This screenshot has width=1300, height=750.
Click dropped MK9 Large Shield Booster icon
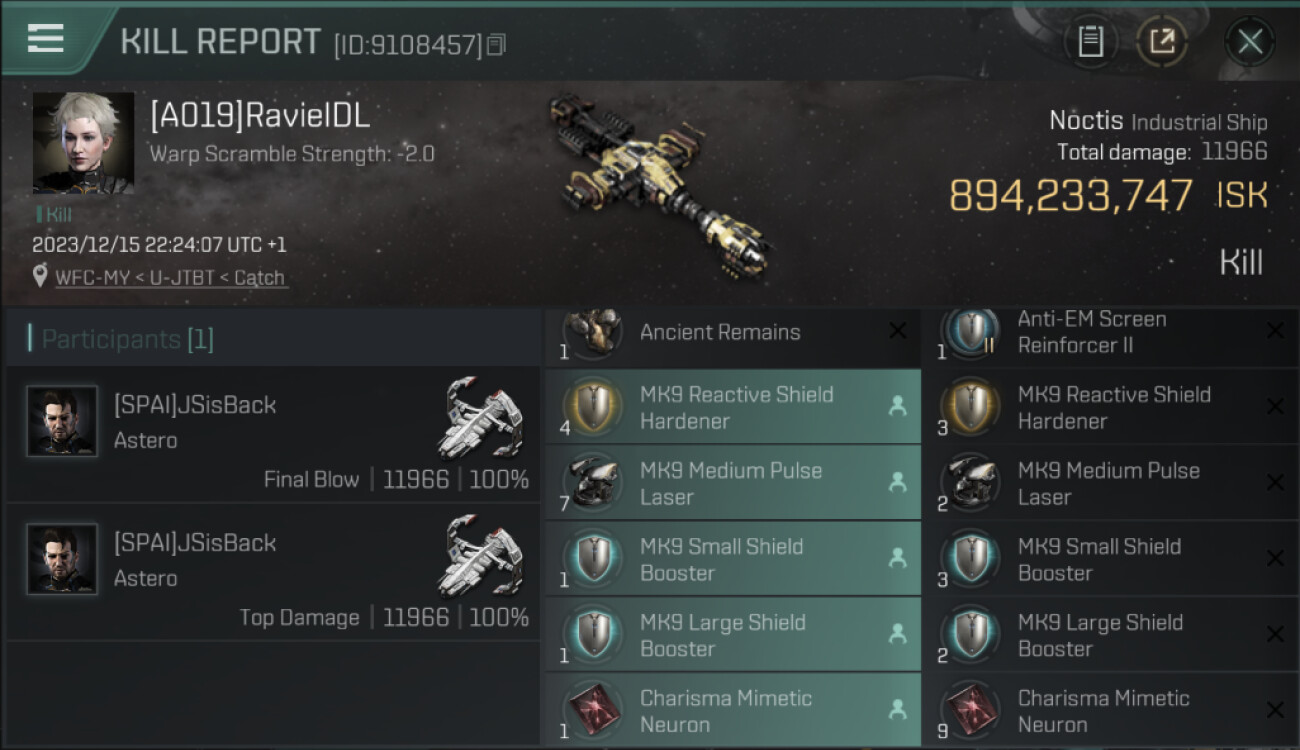pyautogui.click(x=592, y=635)
